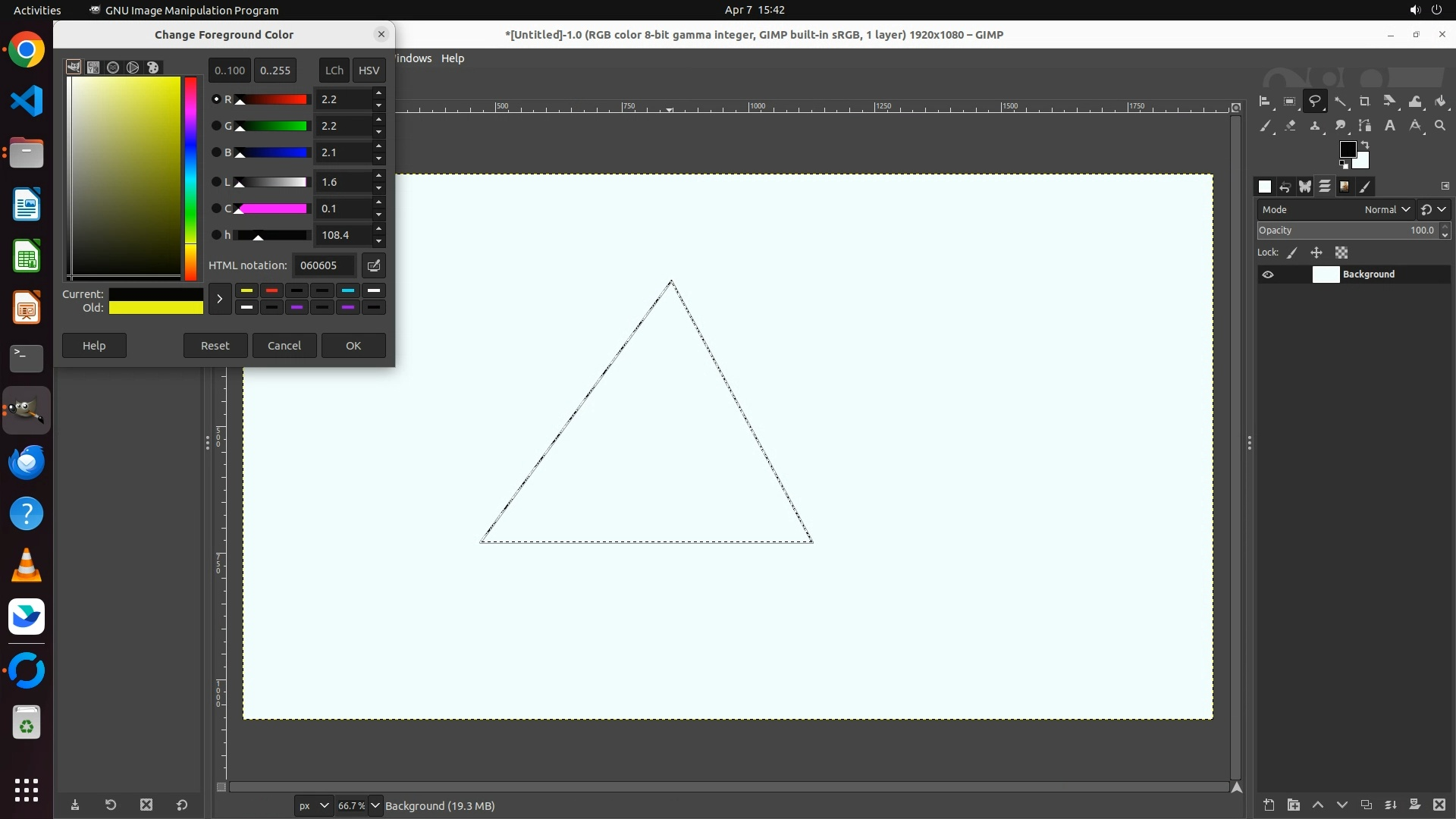Select the G channel radio button
Image resolution: width=1456 pixels, height=819 pixels.
click(x=216, y=126)
